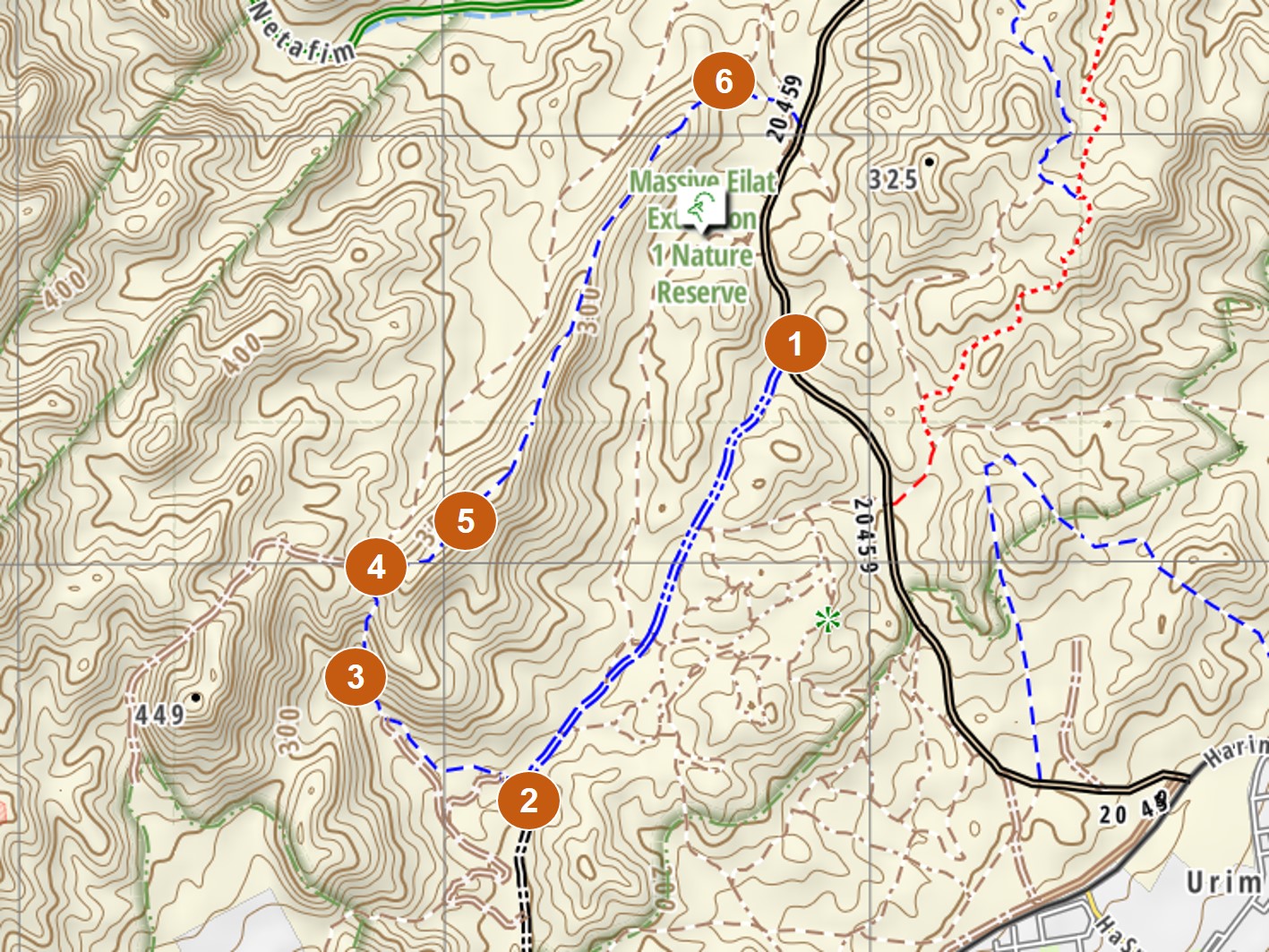
Task: Select the orange marker labeled 5
Action: click(465, 520)
